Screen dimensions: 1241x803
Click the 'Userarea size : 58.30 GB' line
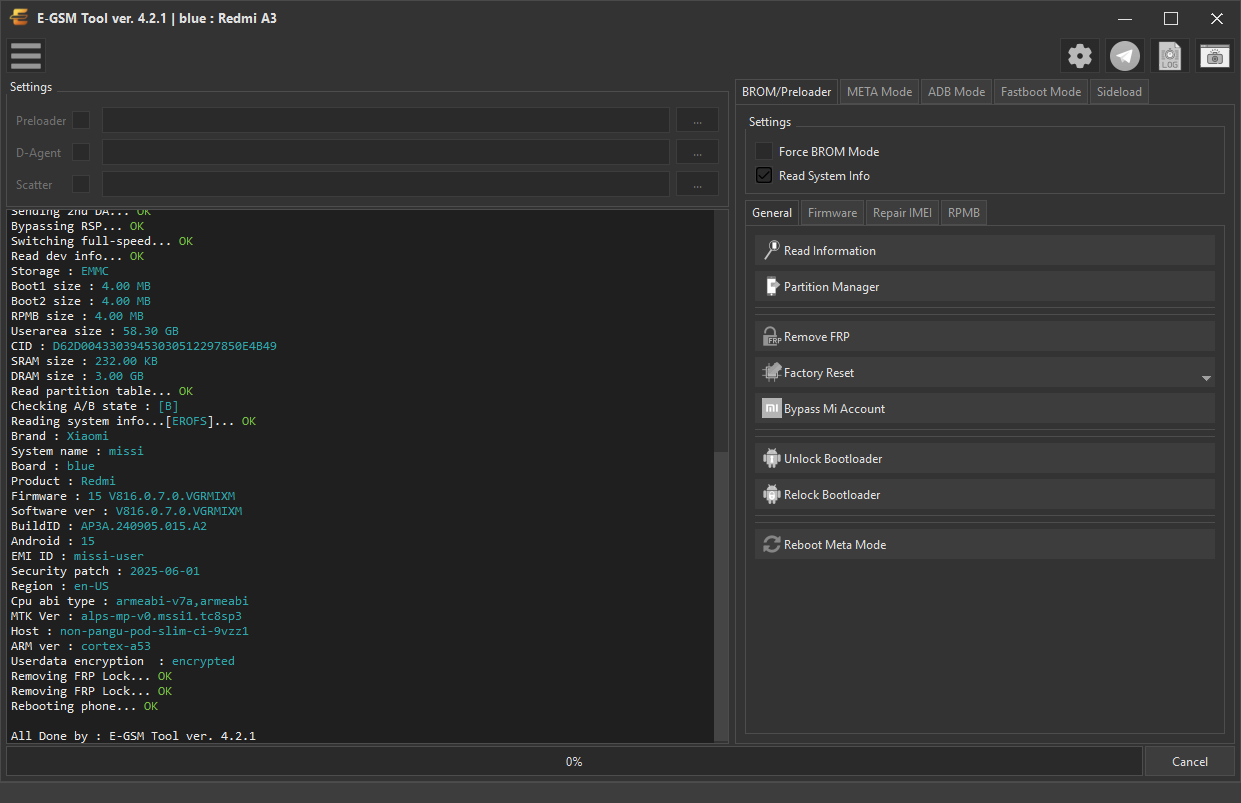tap(95, 331)
